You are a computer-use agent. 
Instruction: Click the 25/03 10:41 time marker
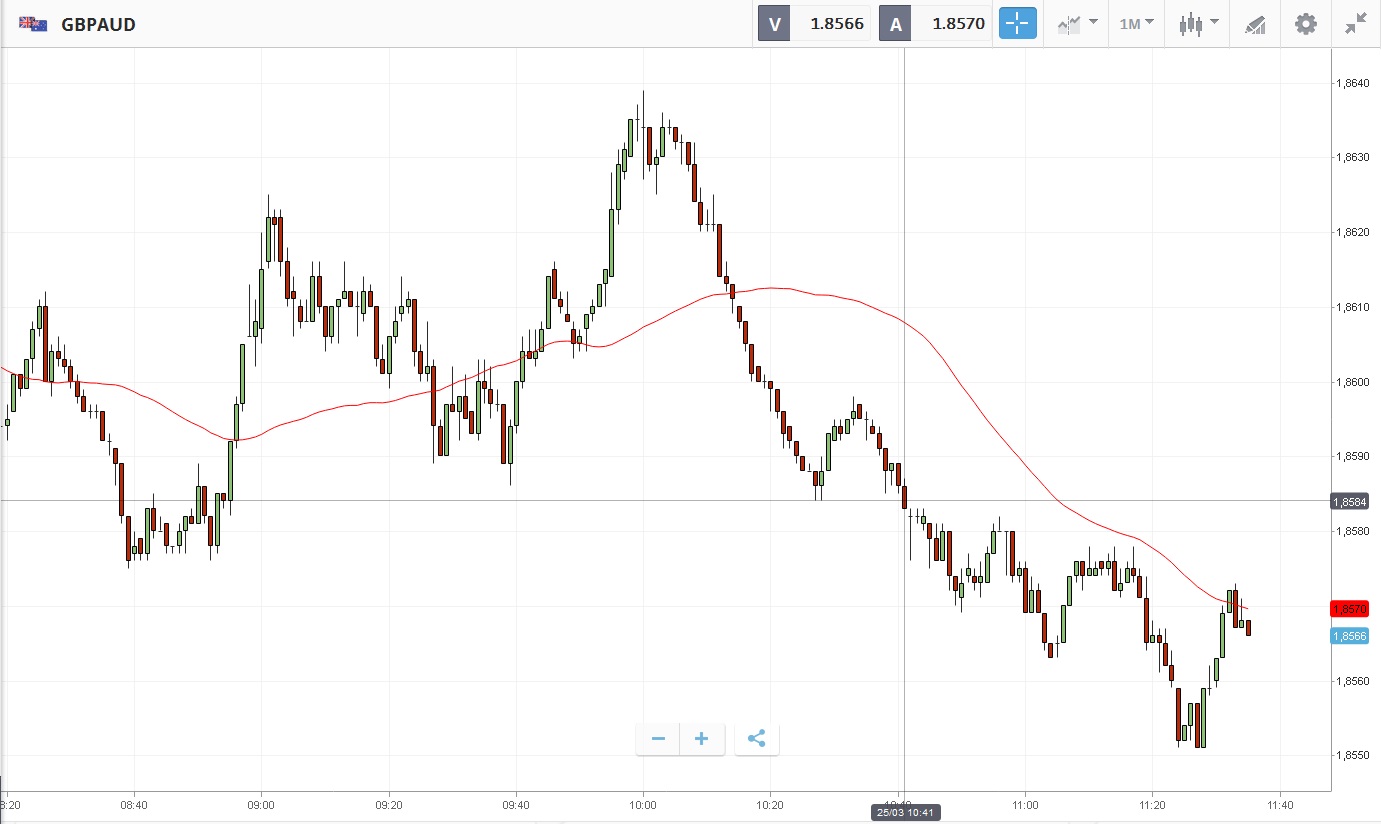point(904,810)
